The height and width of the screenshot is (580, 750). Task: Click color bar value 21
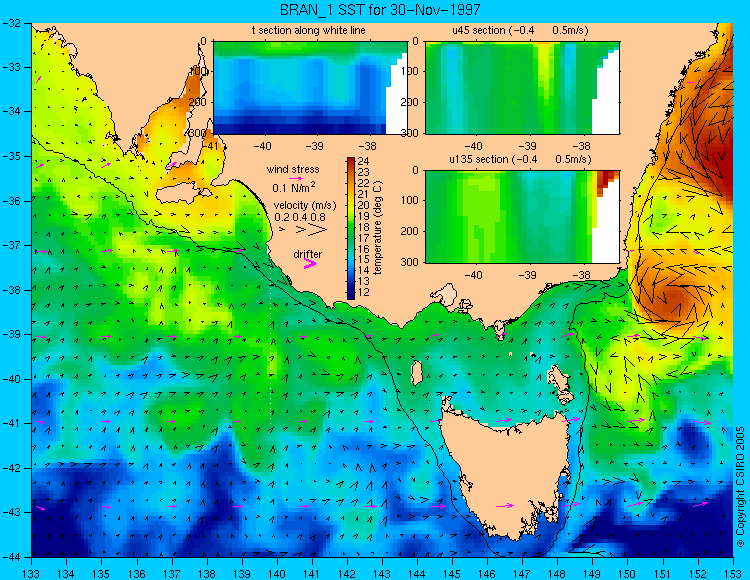364,194
